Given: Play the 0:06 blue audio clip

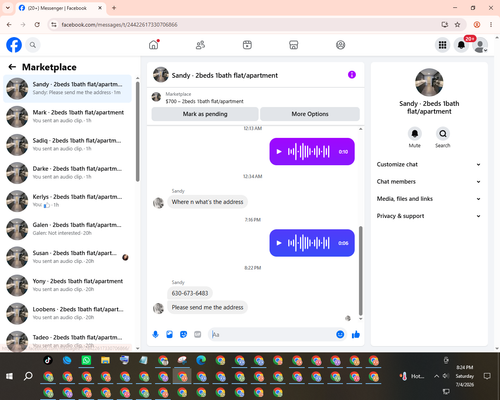Looking at the screenshot, I should click(279, 243).
